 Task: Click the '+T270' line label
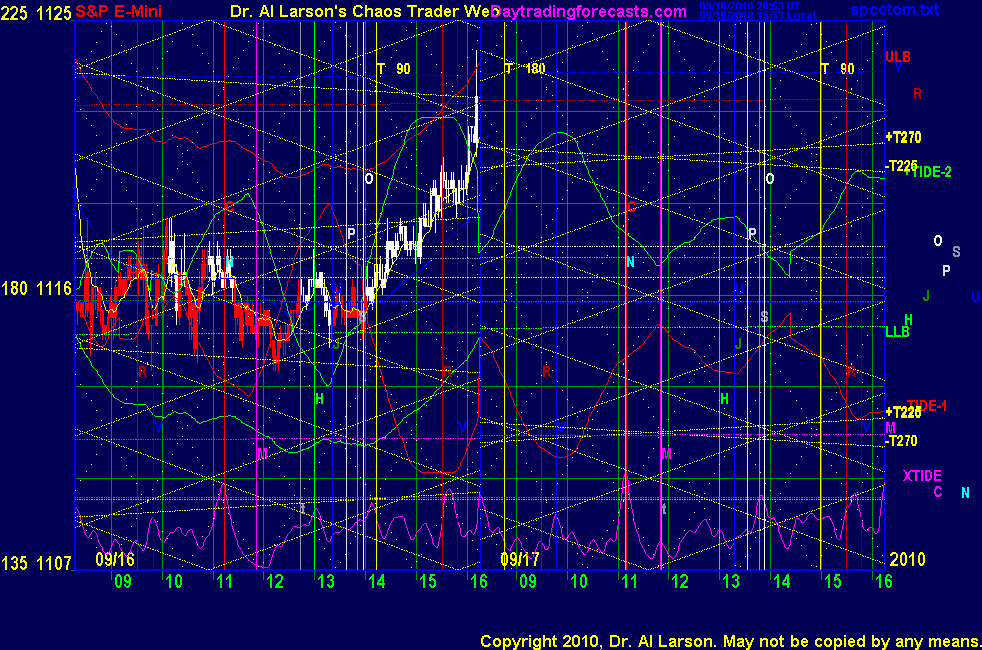(x=903, y=137)
